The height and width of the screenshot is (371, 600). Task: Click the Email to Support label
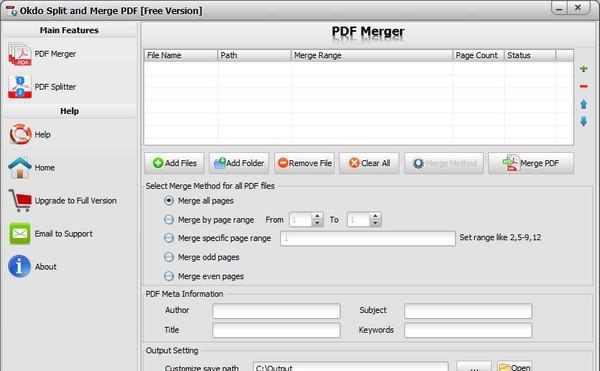(64, 234)
